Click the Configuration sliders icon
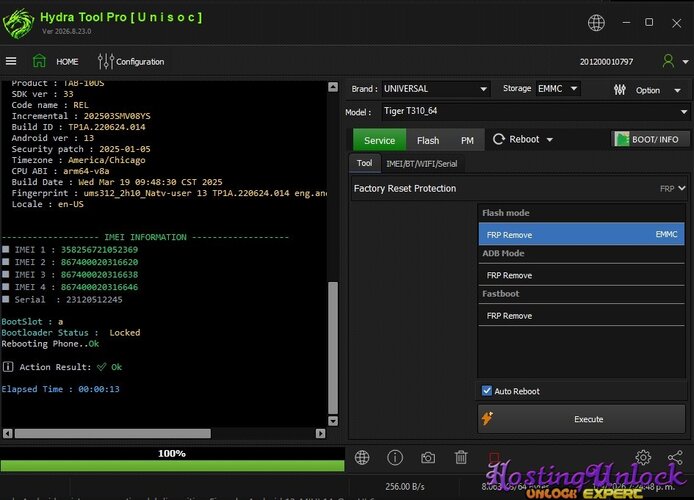Viewport: 694px width, 500px height. pos(106,61)
